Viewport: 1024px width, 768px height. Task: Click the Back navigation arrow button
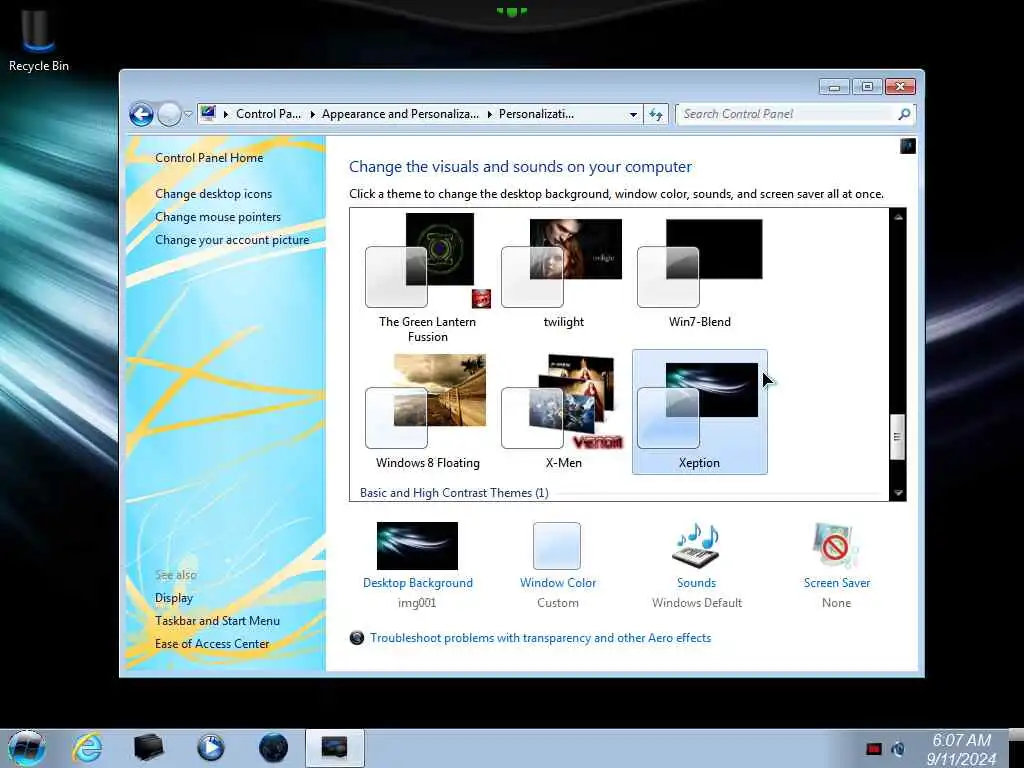(141, 114)
